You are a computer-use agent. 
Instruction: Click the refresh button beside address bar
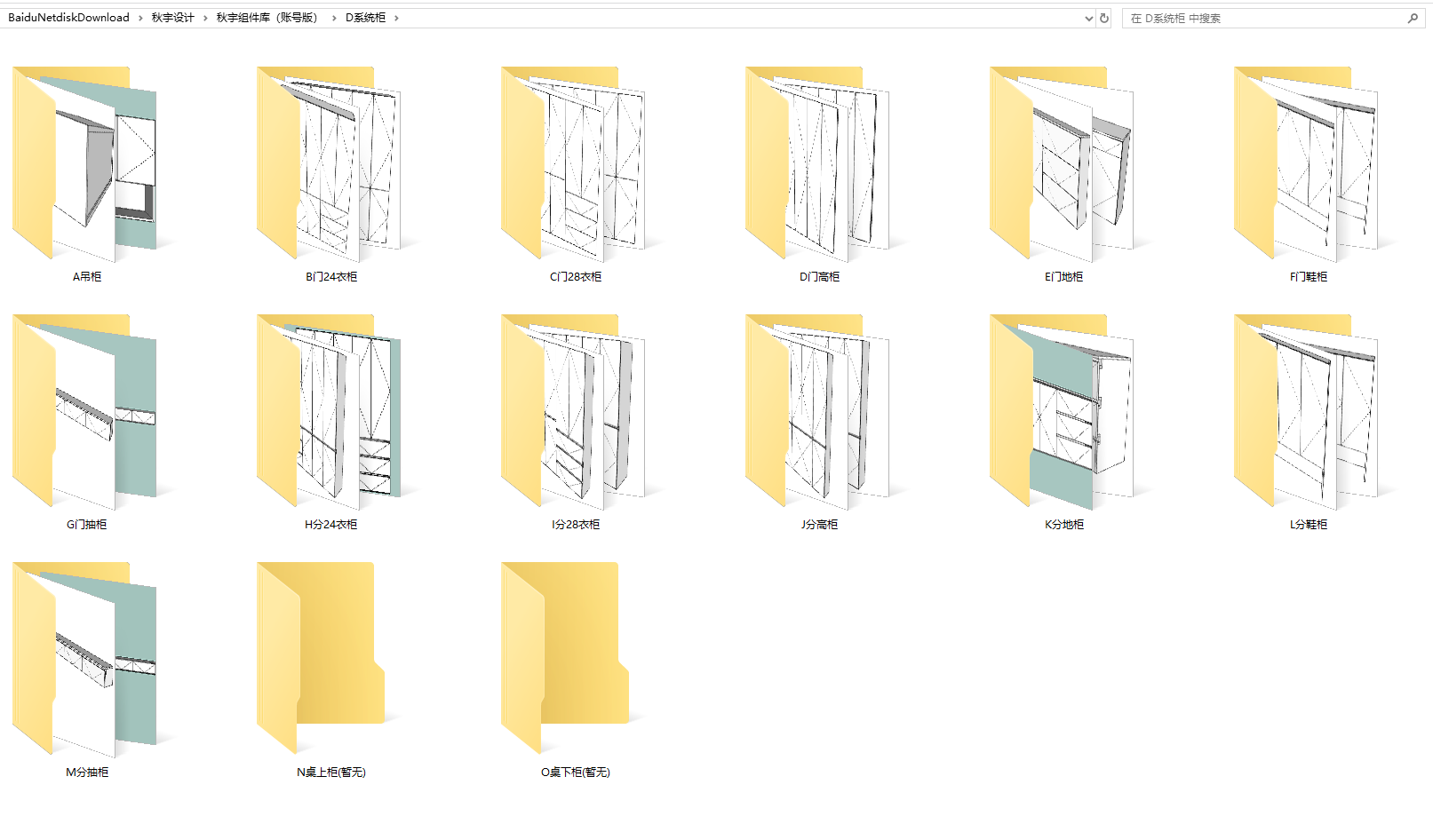point(1104,18)
